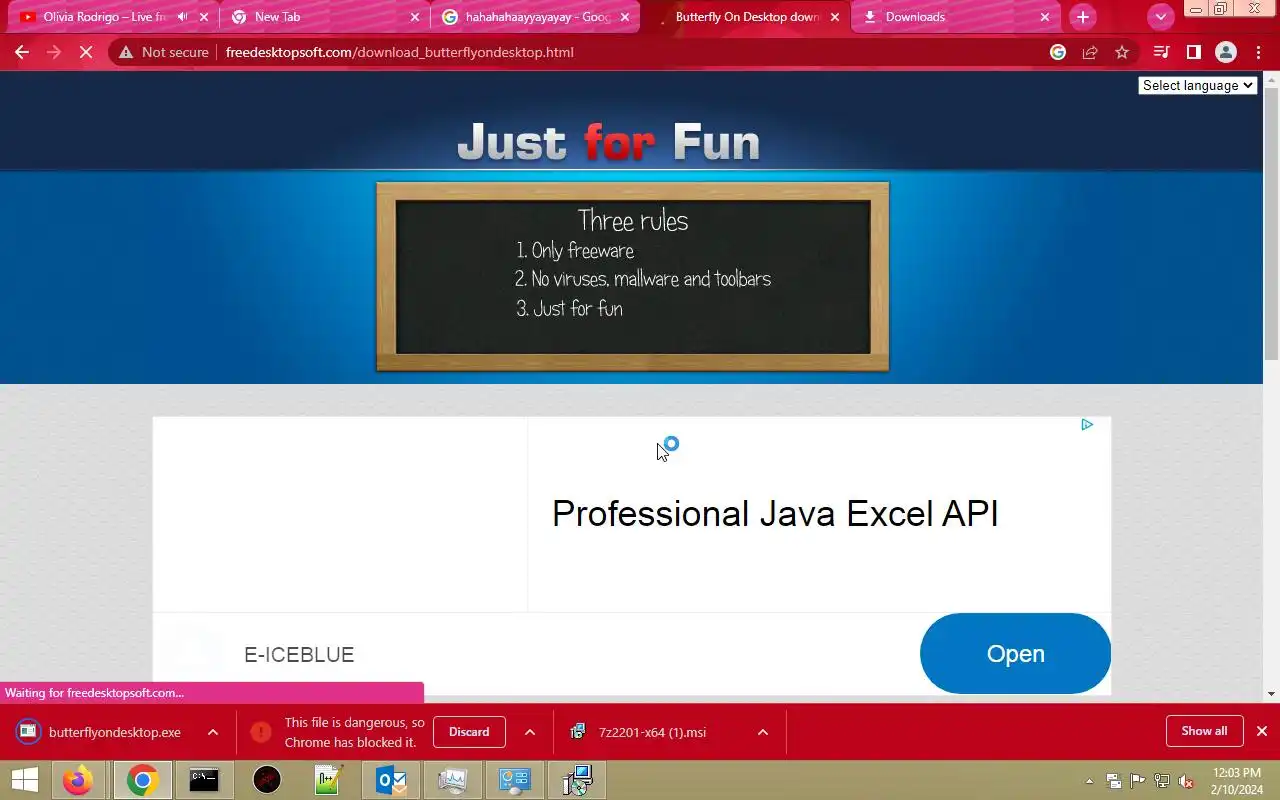1280x800 pixels.
Task: Expand options for butterflyondesktop.exe download
Action: coord(213,732)
